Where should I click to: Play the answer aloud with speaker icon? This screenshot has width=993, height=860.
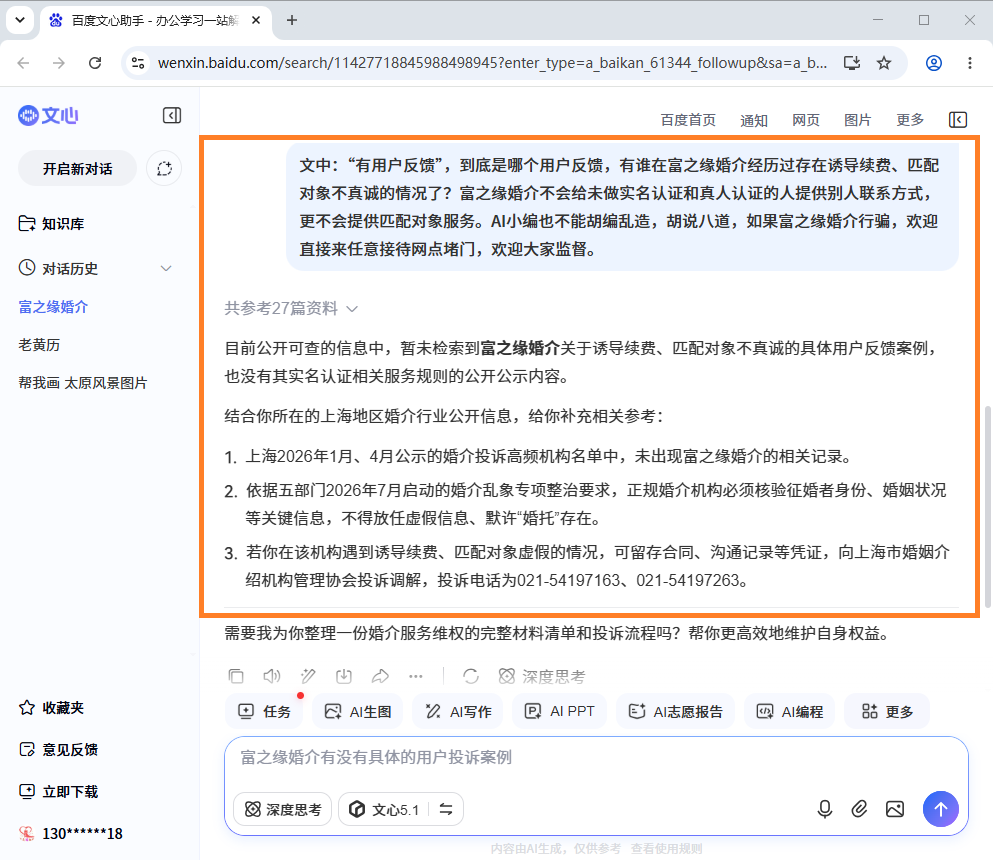click(x=272, y=676)
